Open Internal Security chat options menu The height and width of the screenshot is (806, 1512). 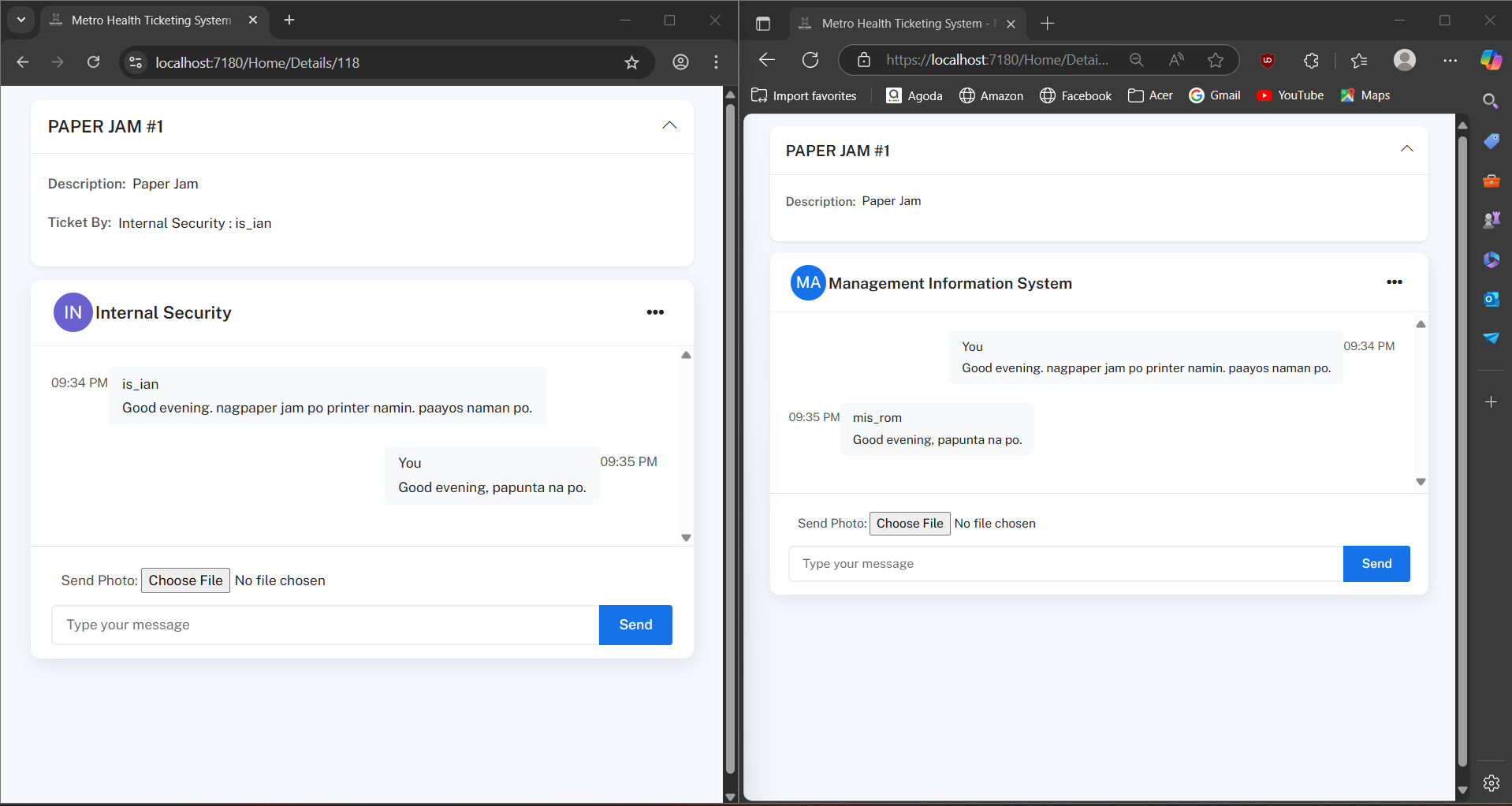pyautogui.click(x=655, y=312)
